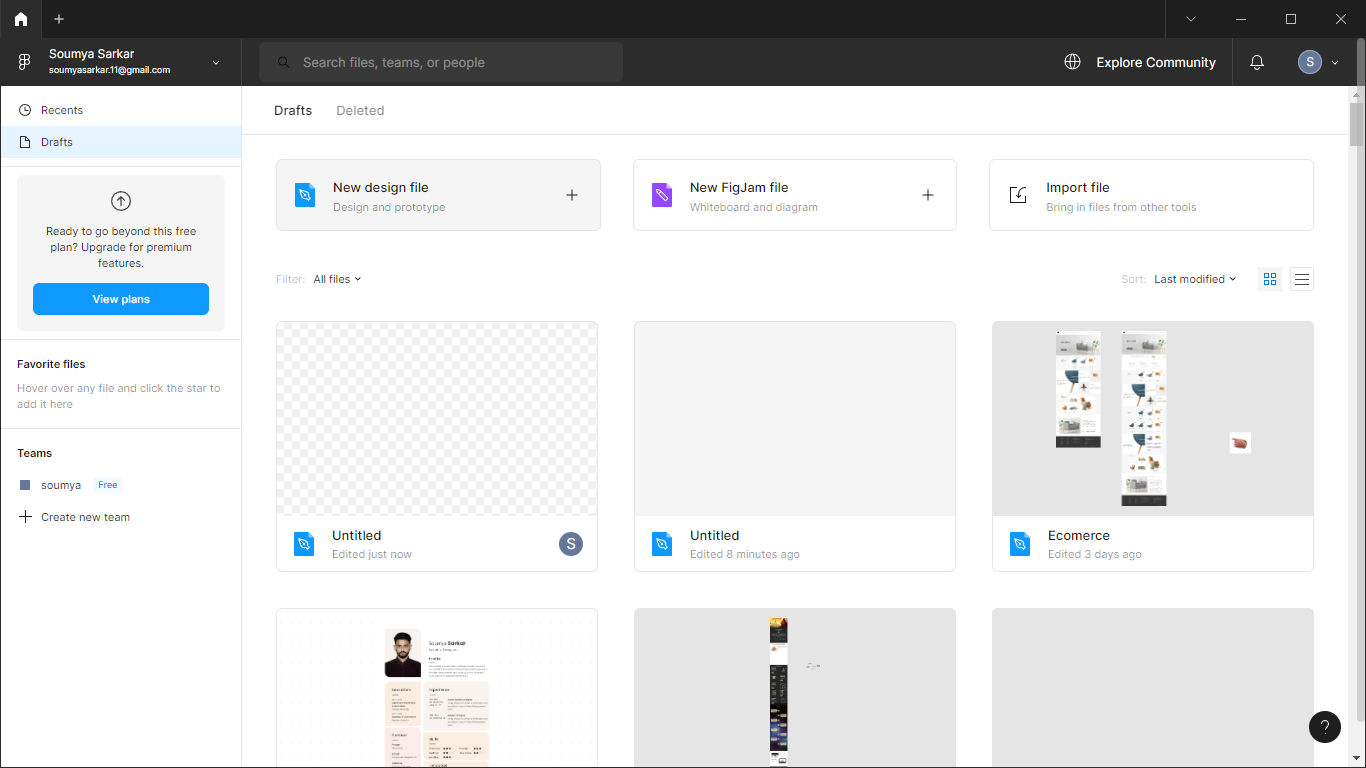Open the Ecomerce file thumbnail

click(1153, 418)
